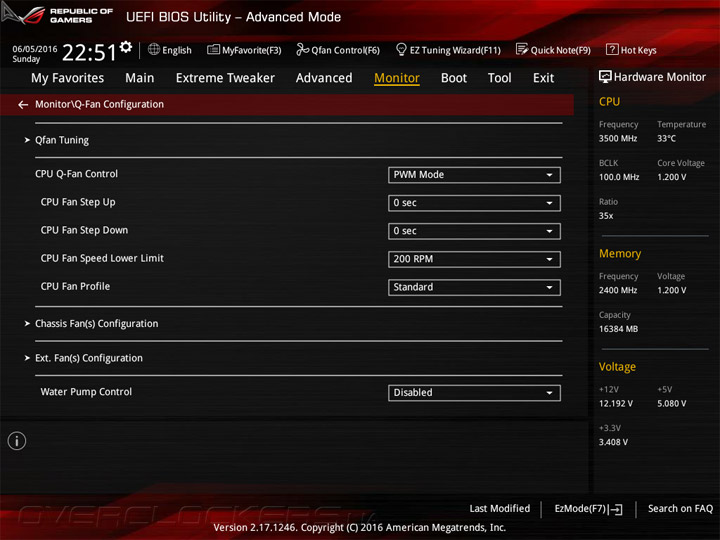Click the memory capacity 16384 MB
This screenshot has height=540, width=720.
click(x=618, y=329)
